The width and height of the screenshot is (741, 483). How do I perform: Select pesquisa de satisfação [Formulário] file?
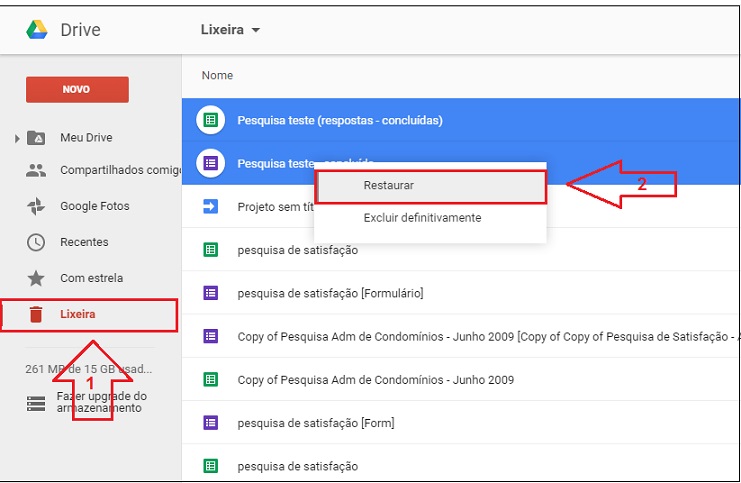330,293
